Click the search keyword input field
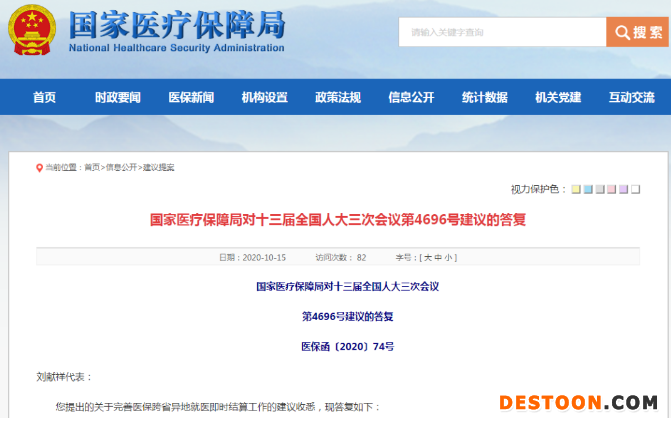Viewport: 671px width, 425px height. (x=502, y=32)
